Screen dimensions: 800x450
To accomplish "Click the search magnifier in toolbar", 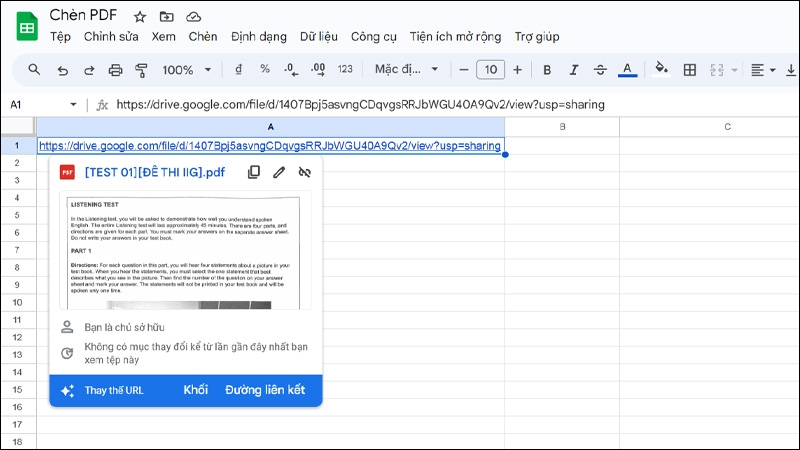I will coord(34,69).
